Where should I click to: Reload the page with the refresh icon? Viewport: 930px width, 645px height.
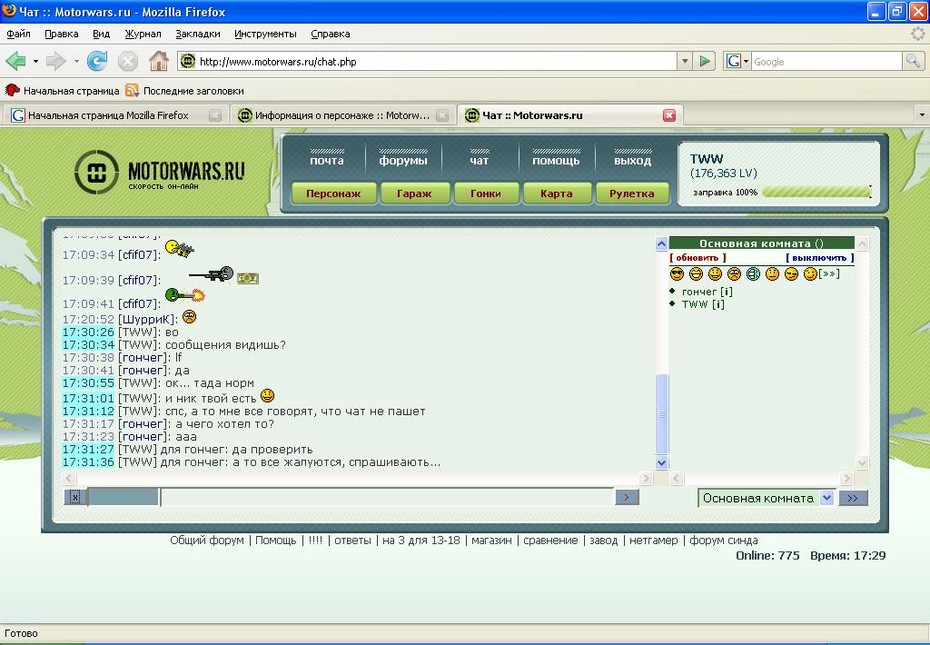(97, 61)
